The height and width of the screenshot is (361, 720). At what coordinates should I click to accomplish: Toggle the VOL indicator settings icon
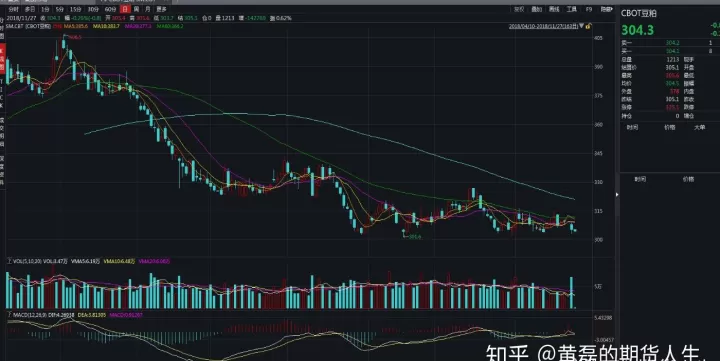pos(9,261)
